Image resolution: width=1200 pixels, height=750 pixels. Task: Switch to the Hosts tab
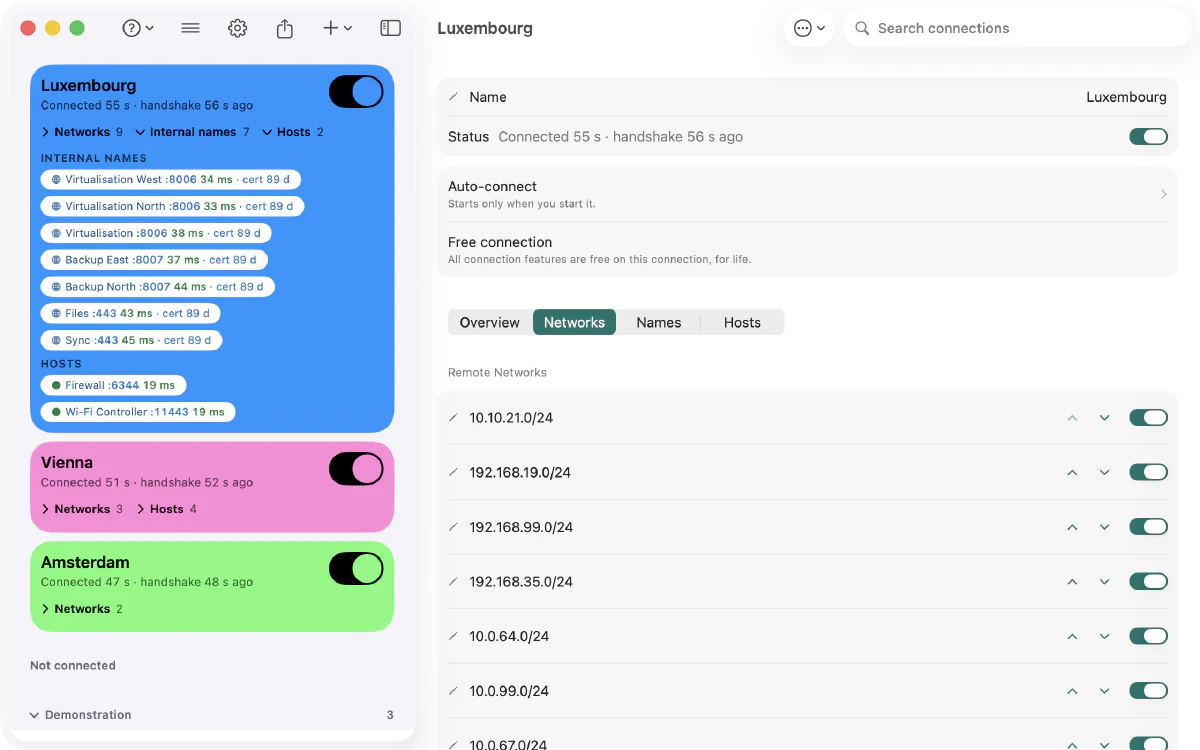pyautogui.click(x=742, y=322)
